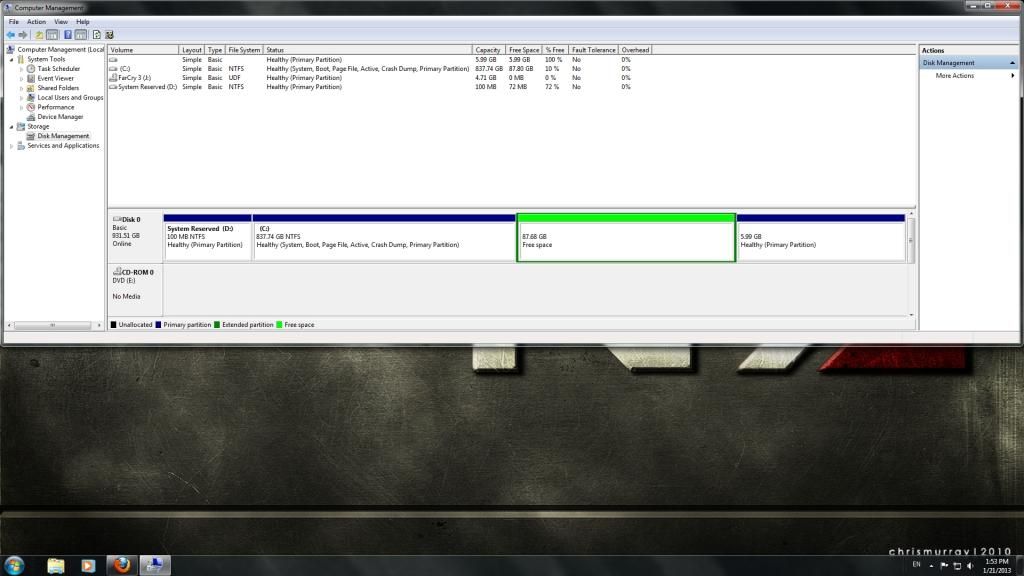Open the Action menu
1024x576 pixels.
tap(37, 22)
